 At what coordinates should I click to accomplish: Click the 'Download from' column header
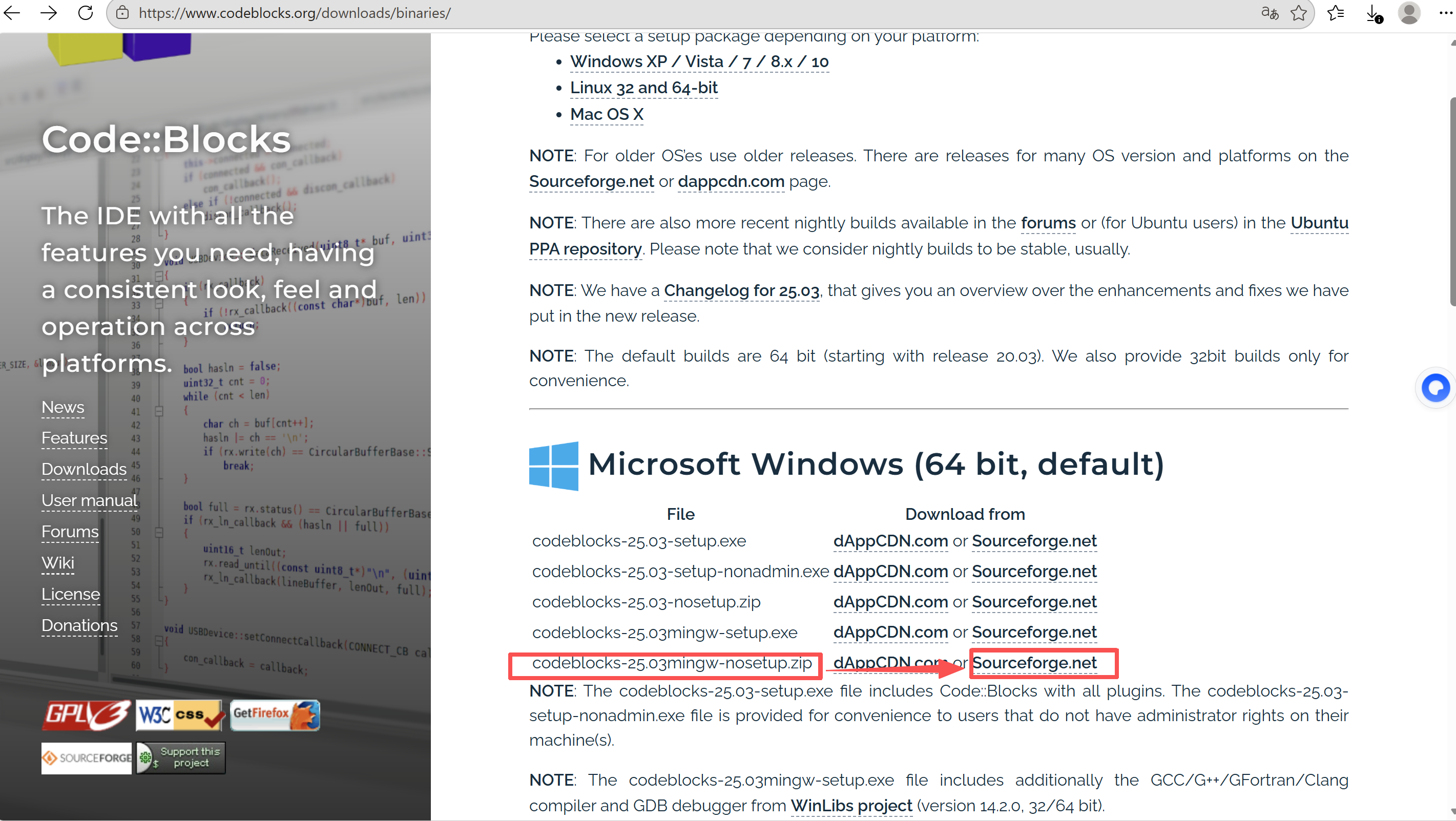coord(965,514)
